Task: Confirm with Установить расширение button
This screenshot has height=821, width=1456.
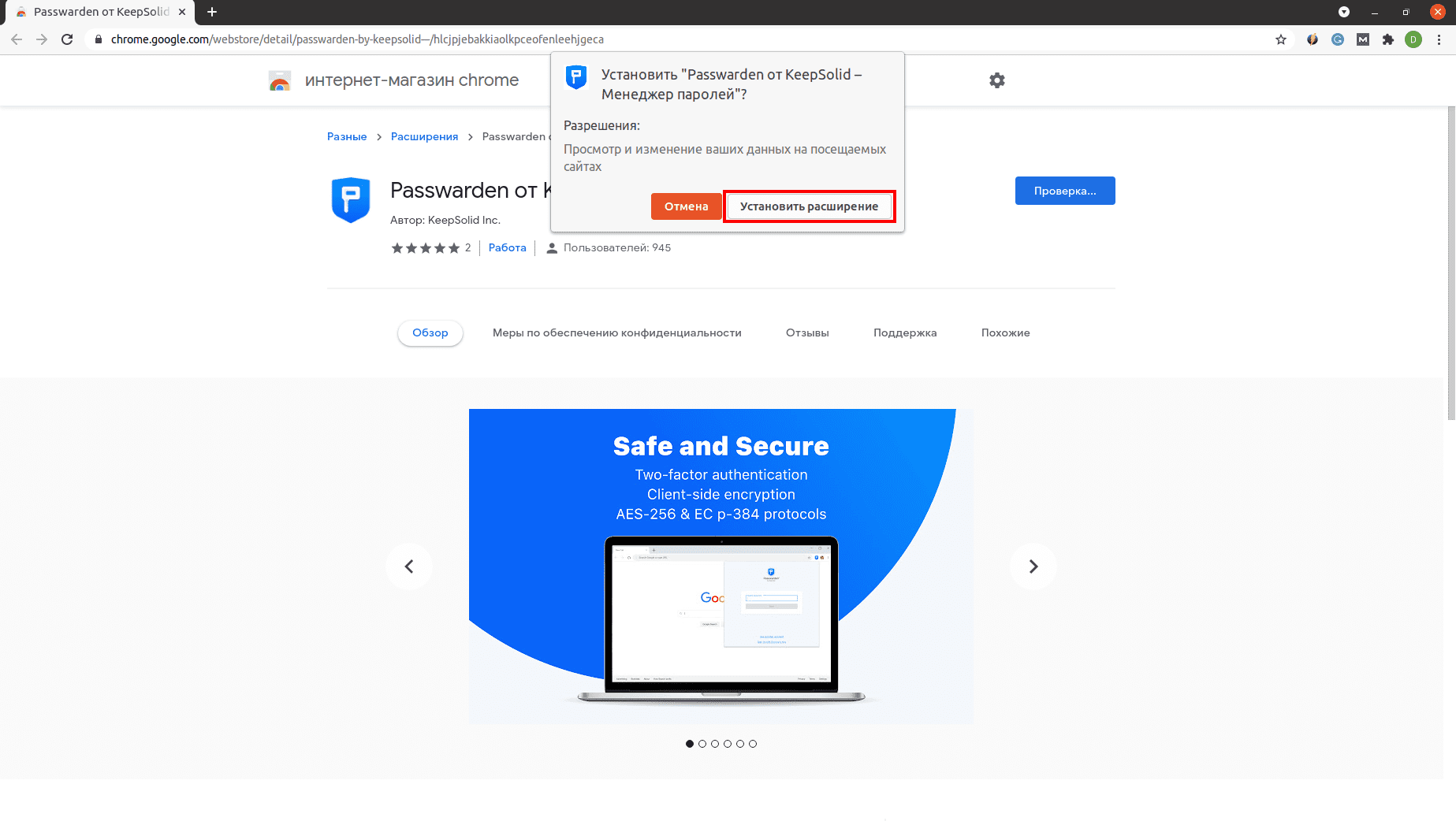Action: coord(809,206)
